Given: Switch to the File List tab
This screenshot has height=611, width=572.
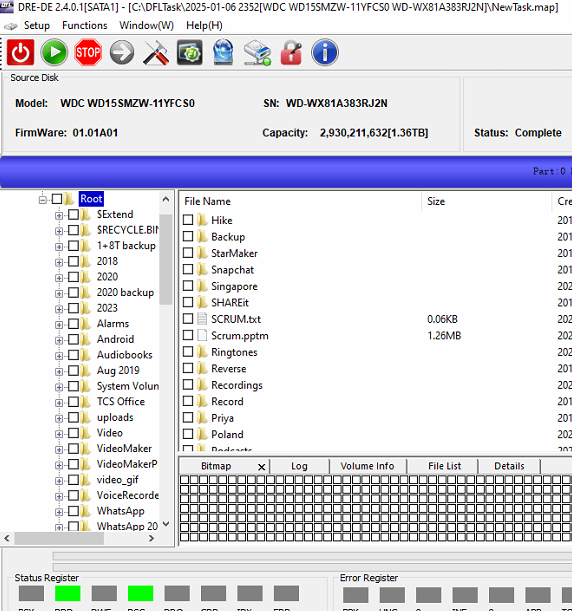Looking at the screenshot, I should 445,466.
